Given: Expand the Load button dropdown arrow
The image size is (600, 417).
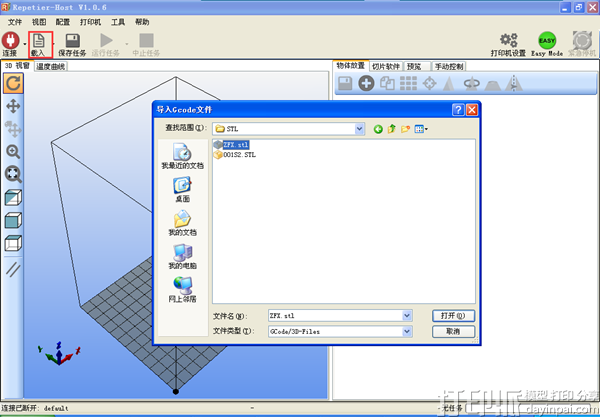Looking at the screenshot, I should pyautogui.click(x=54, y=43).
